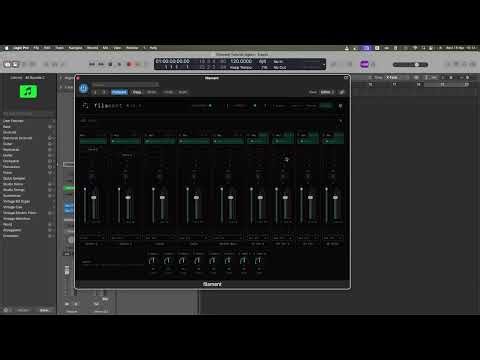The width and height of the screenshot is (480, 360).
Task: Click the 120.0000 tempo value in the LCD
Action: (241, 61)
